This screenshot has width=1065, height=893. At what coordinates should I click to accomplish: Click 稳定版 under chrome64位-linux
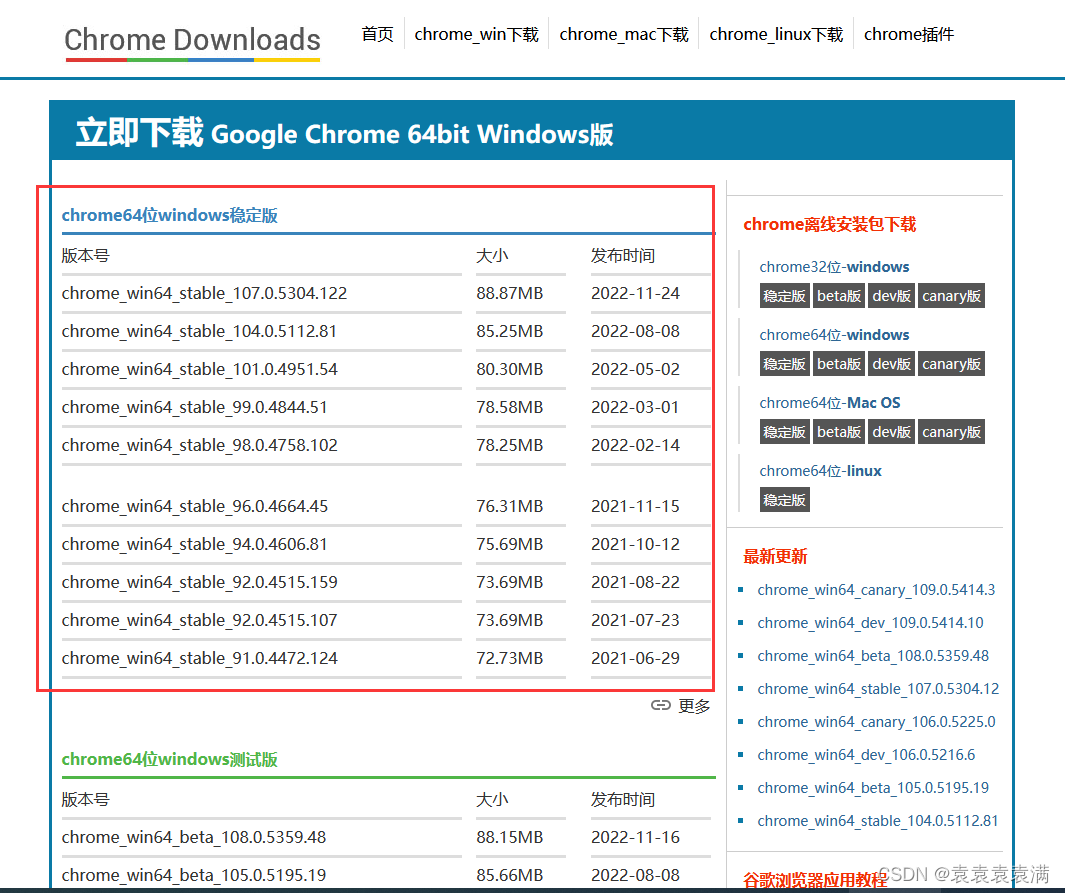(x=784, y=500)
